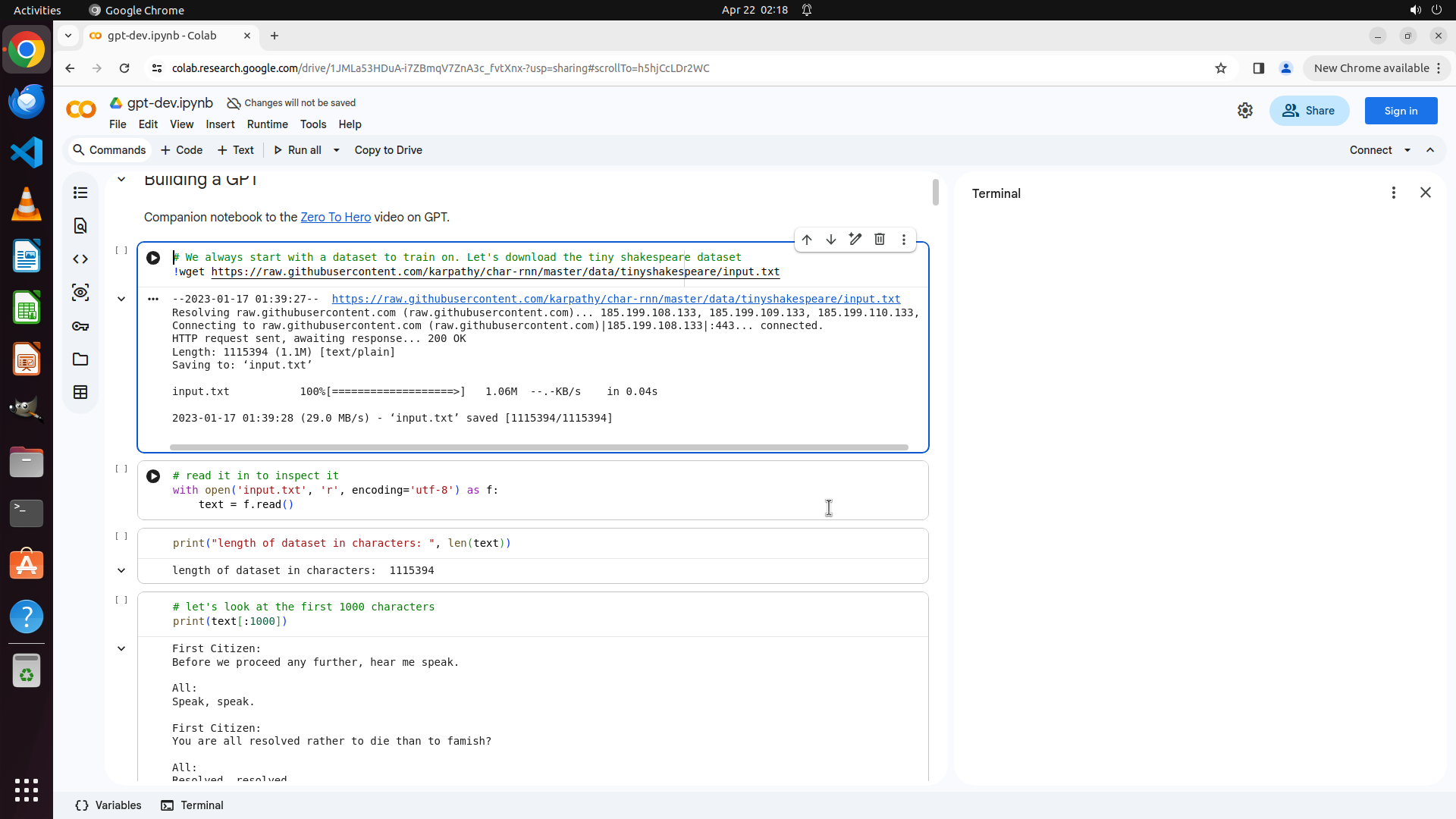
Task: Click the delete cell trash icon
Action: point(880,240)
